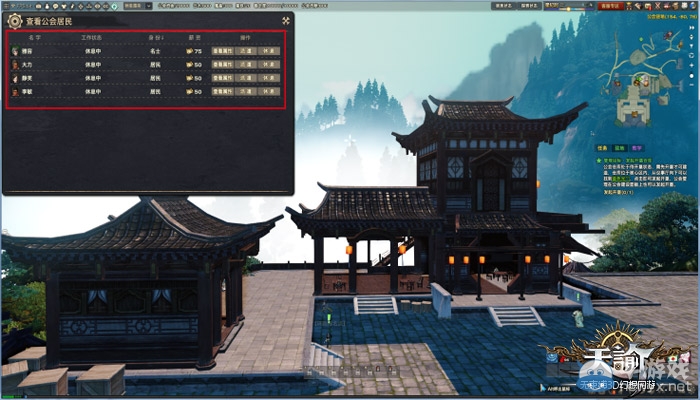Image resolution: width=700 pixels, height=400 pixels.
Task: Click the gourd potion icon in the top toolbar
Action: coord(47,6)
